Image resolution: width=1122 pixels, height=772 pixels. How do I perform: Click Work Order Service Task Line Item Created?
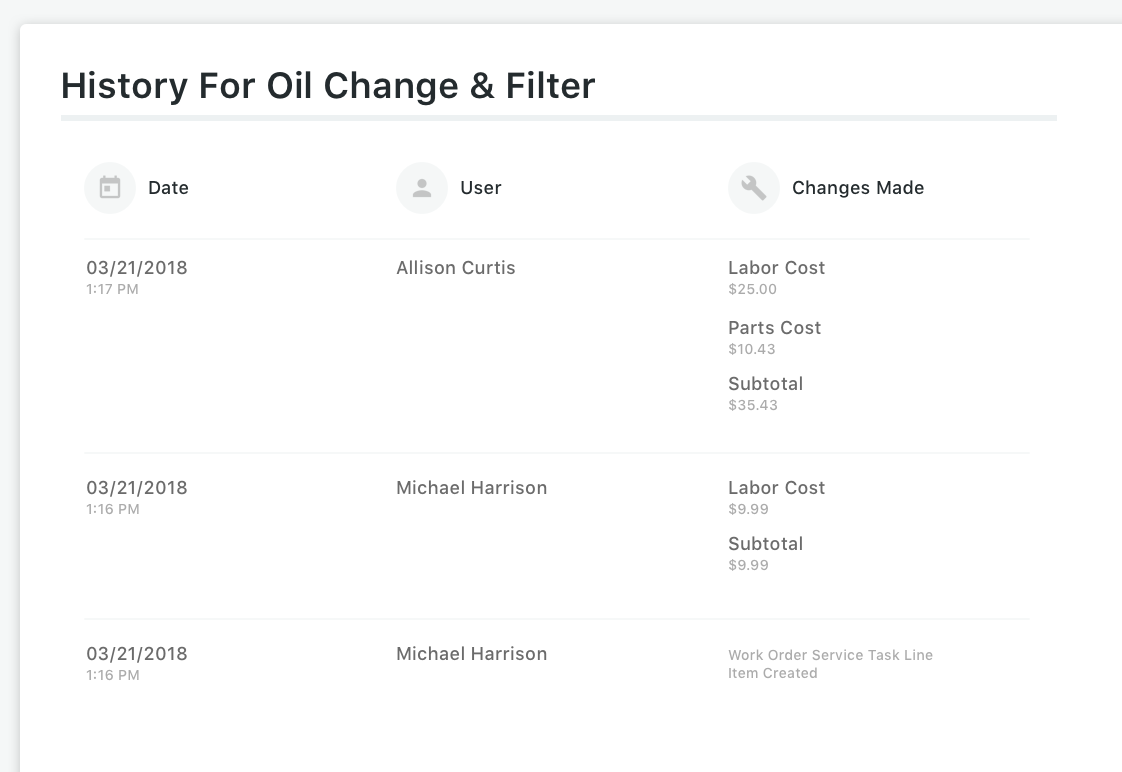(829, 664)
